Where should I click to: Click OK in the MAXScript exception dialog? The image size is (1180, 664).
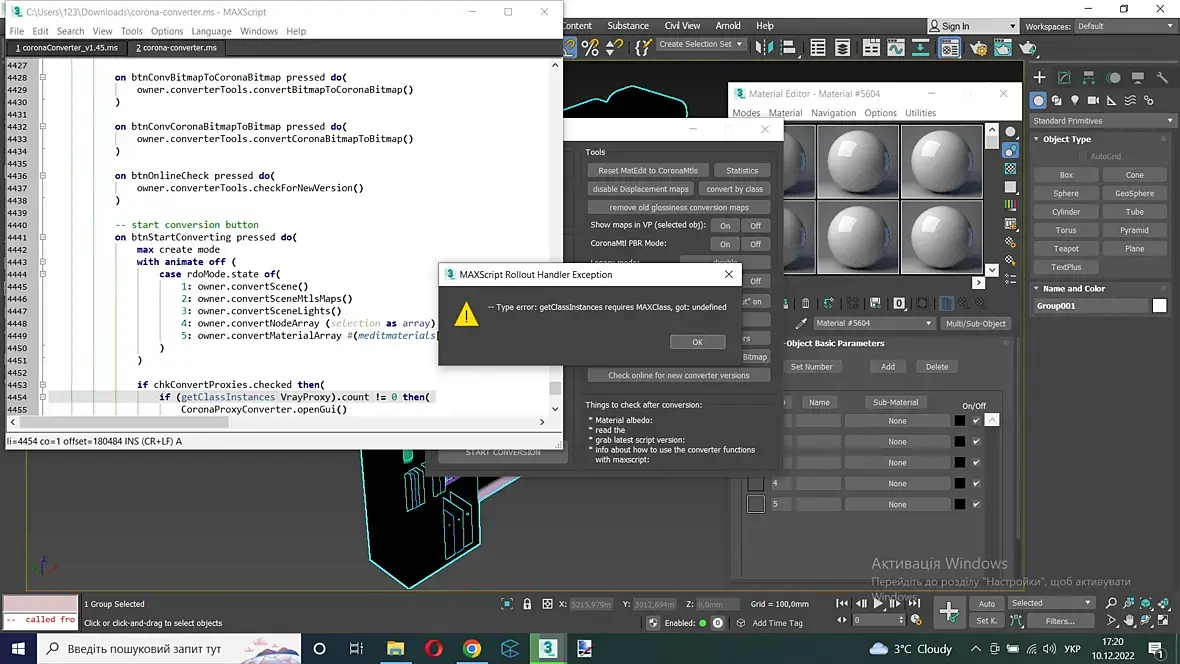697,342
